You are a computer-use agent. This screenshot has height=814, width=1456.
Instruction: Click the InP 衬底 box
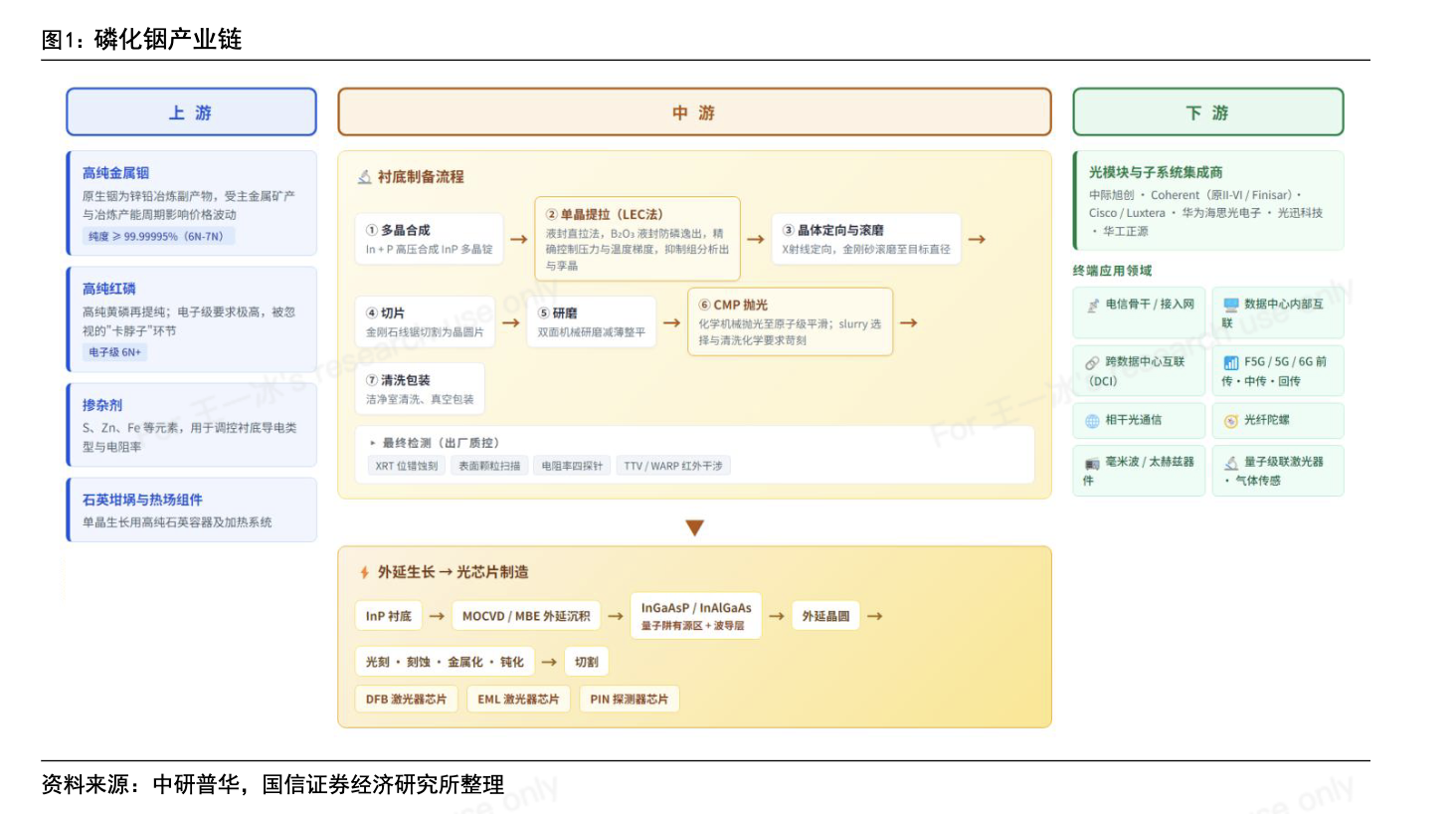389,617
